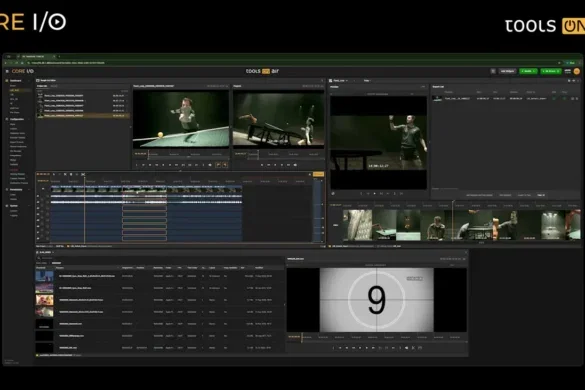Click the square icon left of Add Widget

pos(493,71)
